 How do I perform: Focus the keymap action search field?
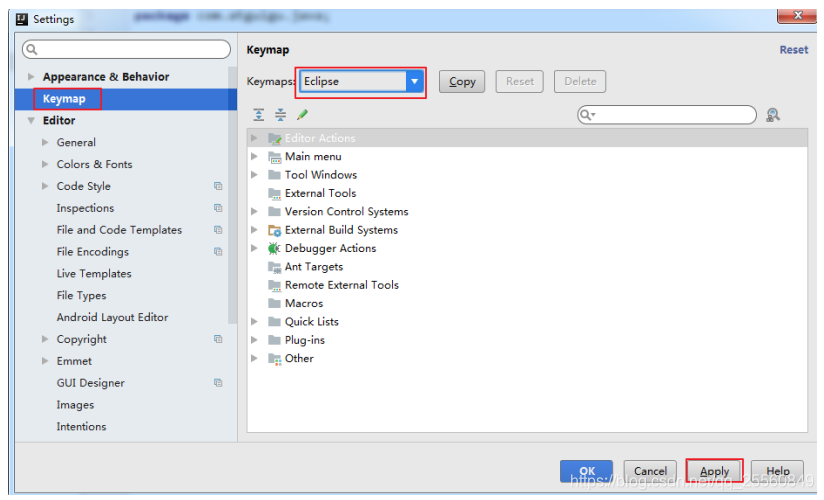coord(667,115)
